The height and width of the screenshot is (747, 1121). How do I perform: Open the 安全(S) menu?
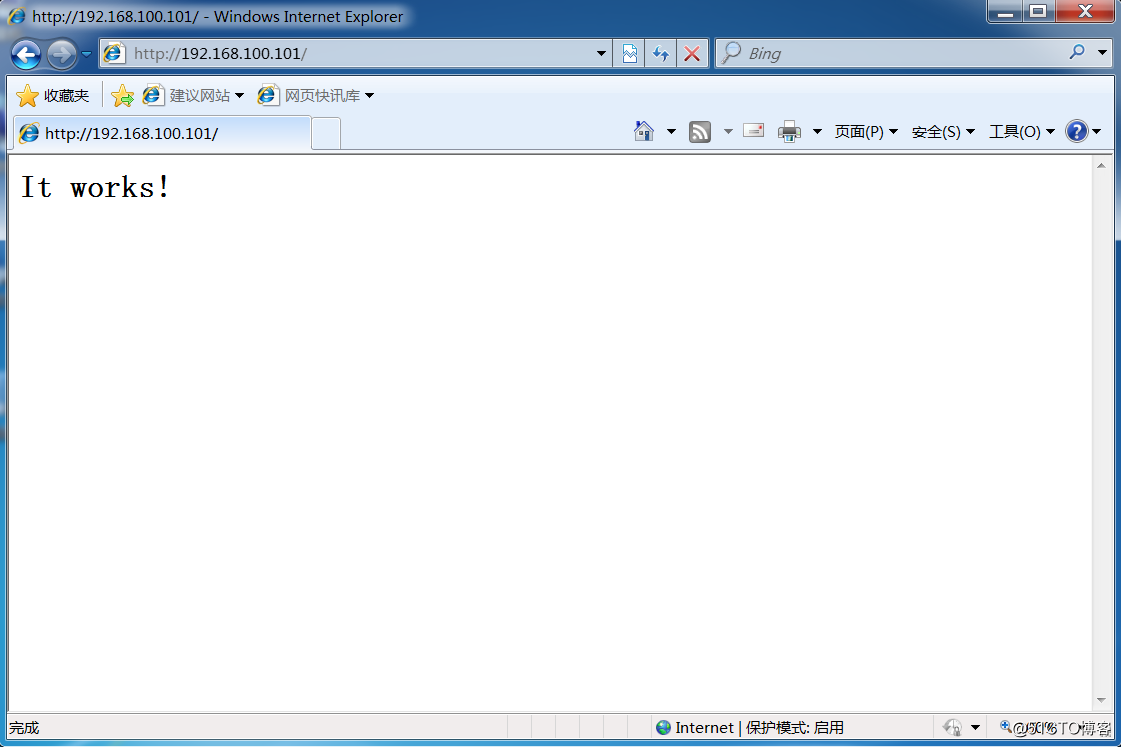point(943,132)
